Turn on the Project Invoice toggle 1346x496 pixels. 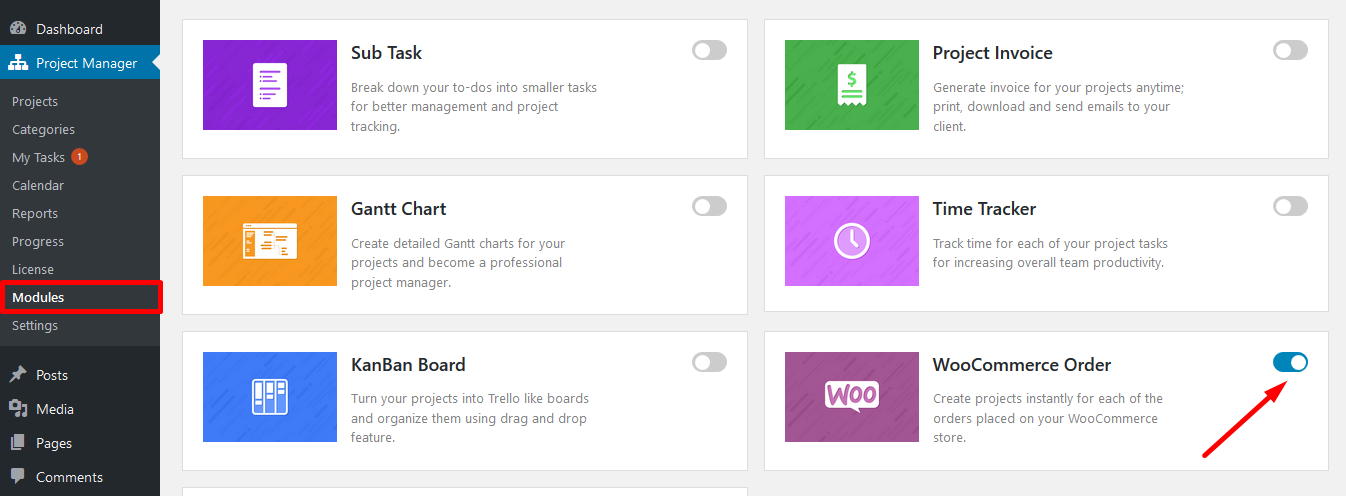(x=1290, y=50)
